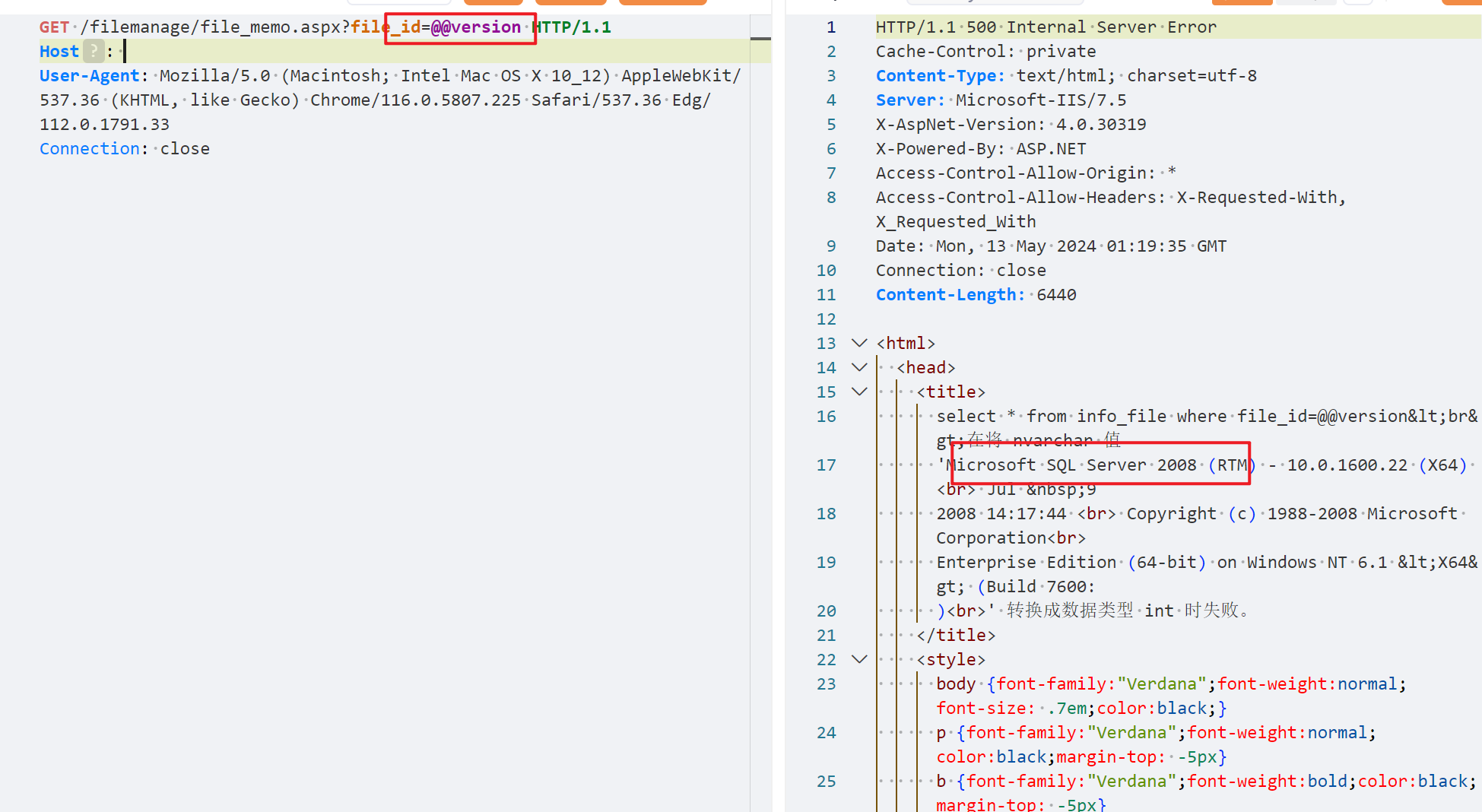This screenshot has width=1482, height=812.
Task: Click line number 12 in the response gutter
Action: point(827,319)
